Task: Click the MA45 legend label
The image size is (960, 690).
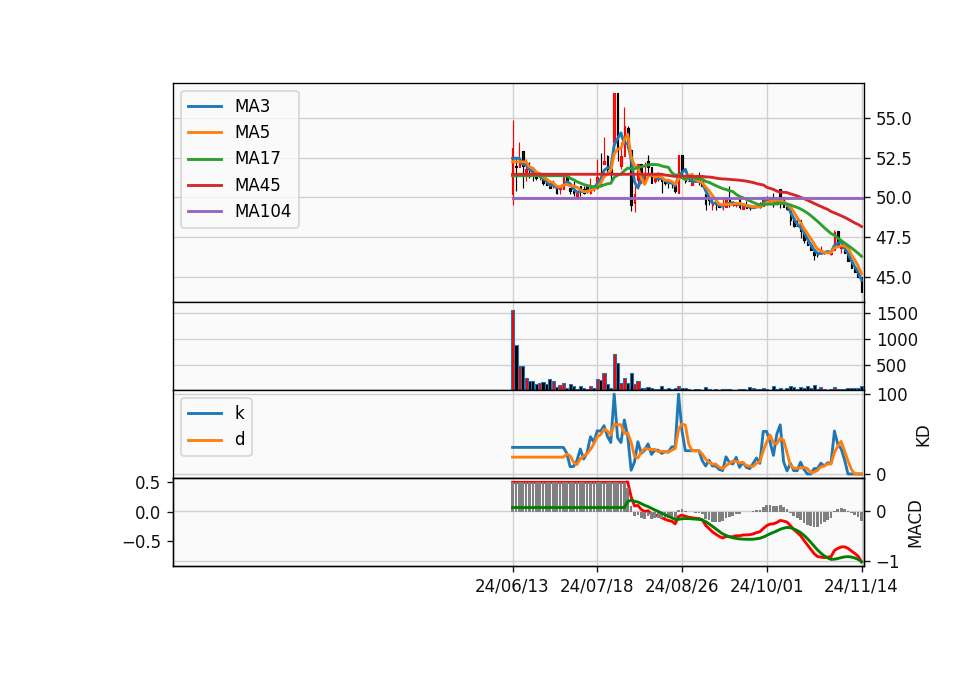Action: tap(257, 185)
